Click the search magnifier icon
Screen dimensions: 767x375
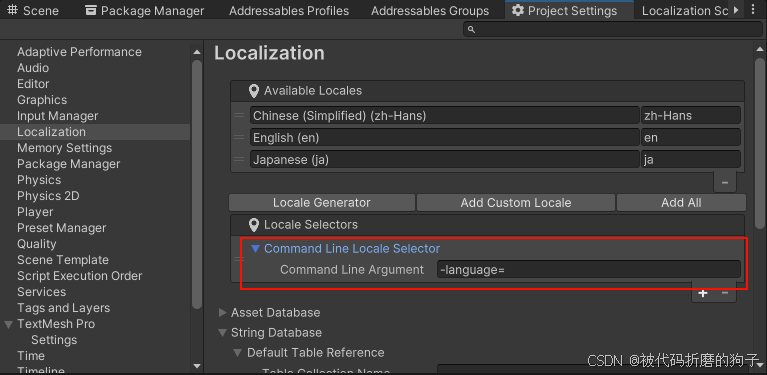pos(472,29)
